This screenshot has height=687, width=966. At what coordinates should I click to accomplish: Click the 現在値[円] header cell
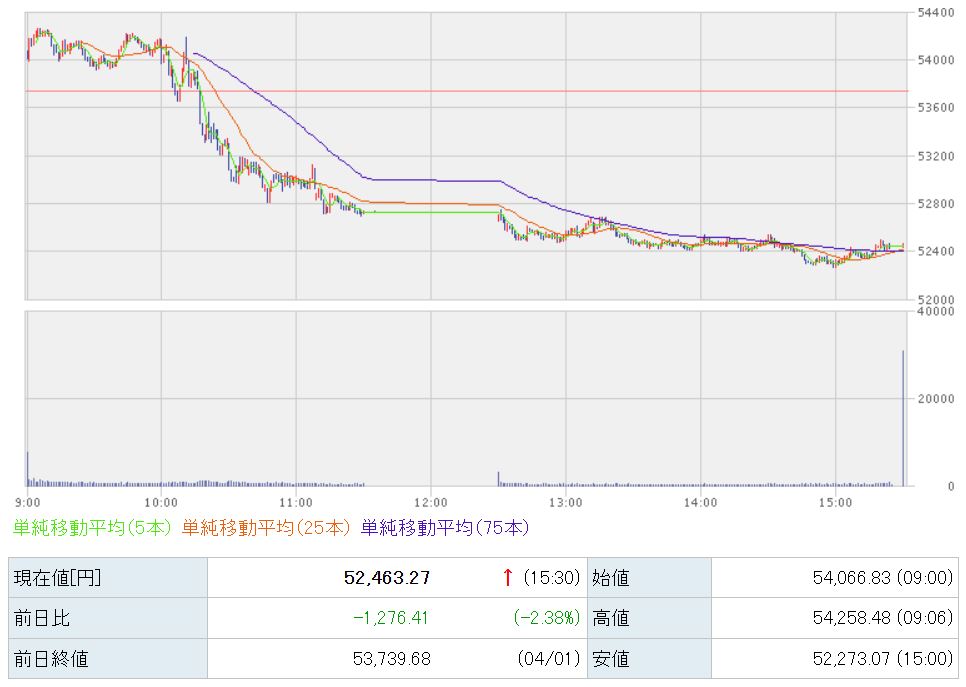(56, 577)
